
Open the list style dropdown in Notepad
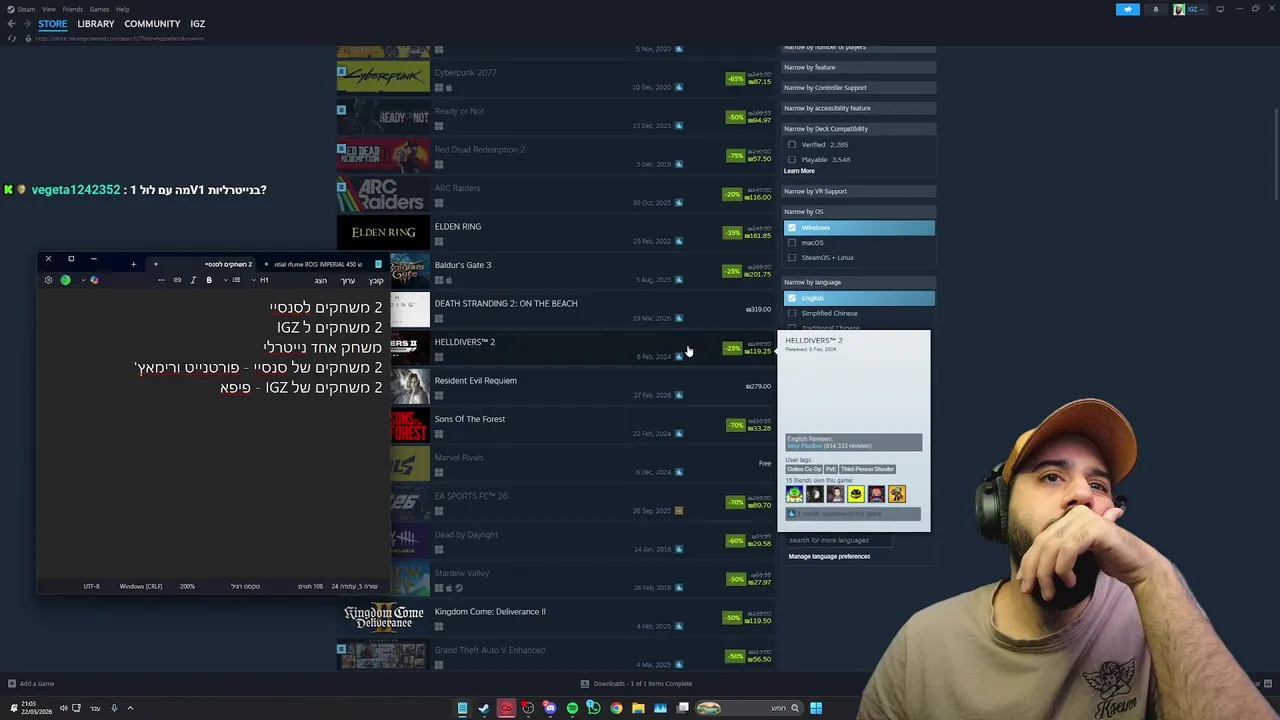(x=233, y=280)
